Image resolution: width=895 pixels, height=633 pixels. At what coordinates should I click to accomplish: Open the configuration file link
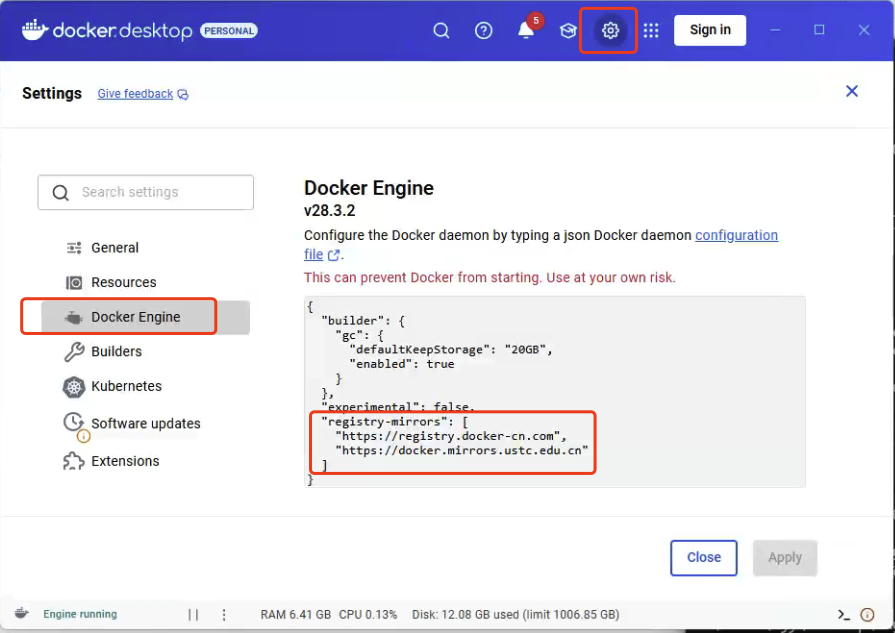(736, 235)
